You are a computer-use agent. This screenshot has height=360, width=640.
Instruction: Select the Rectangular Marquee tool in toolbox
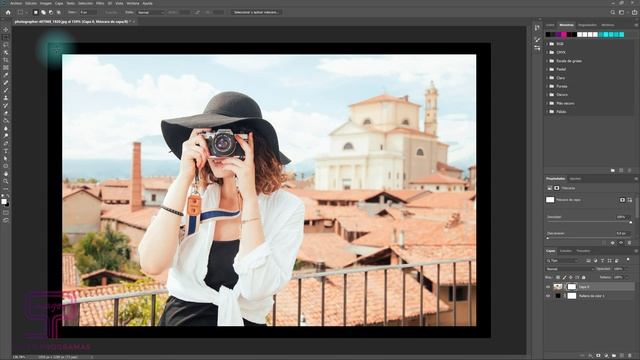6,38
